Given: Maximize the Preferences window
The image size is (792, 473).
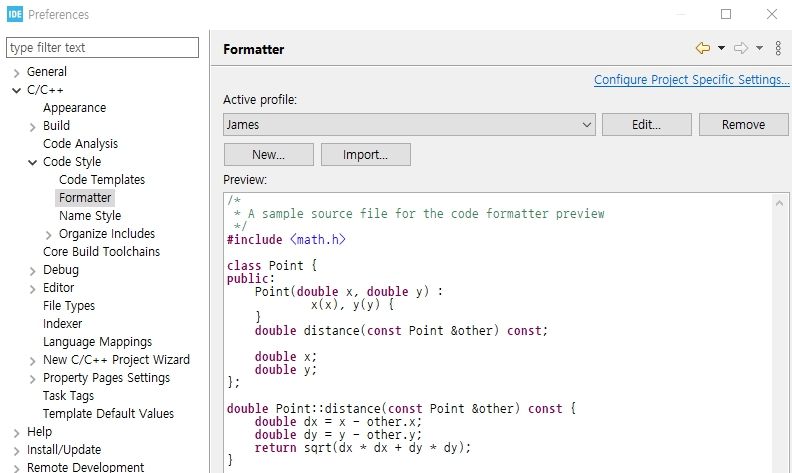Looking at the screenshot, I should [726, 14].
